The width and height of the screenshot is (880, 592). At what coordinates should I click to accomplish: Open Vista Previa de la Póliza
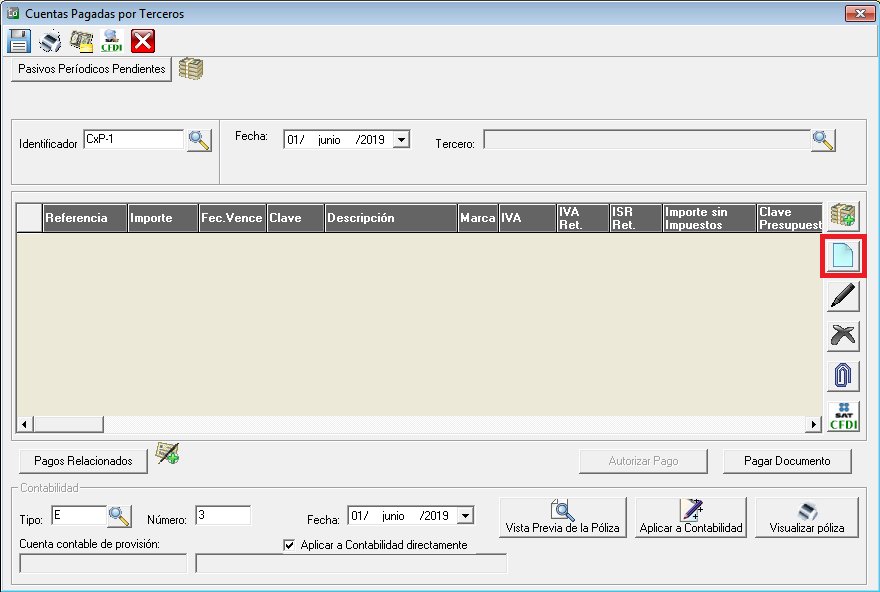(x=562, y=517)
